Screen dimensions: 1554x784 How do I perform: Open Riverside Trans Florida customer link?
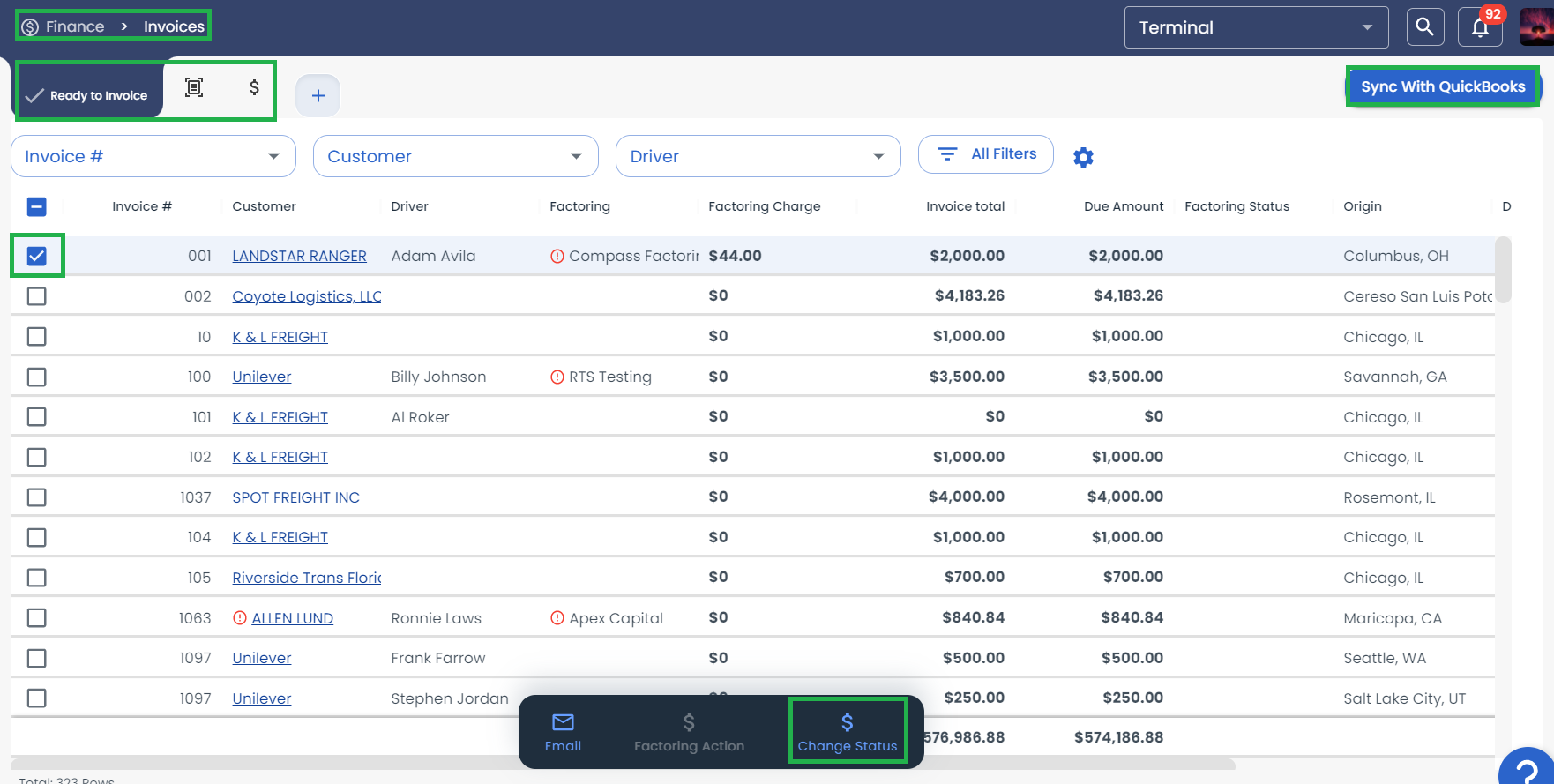(307, 578)
